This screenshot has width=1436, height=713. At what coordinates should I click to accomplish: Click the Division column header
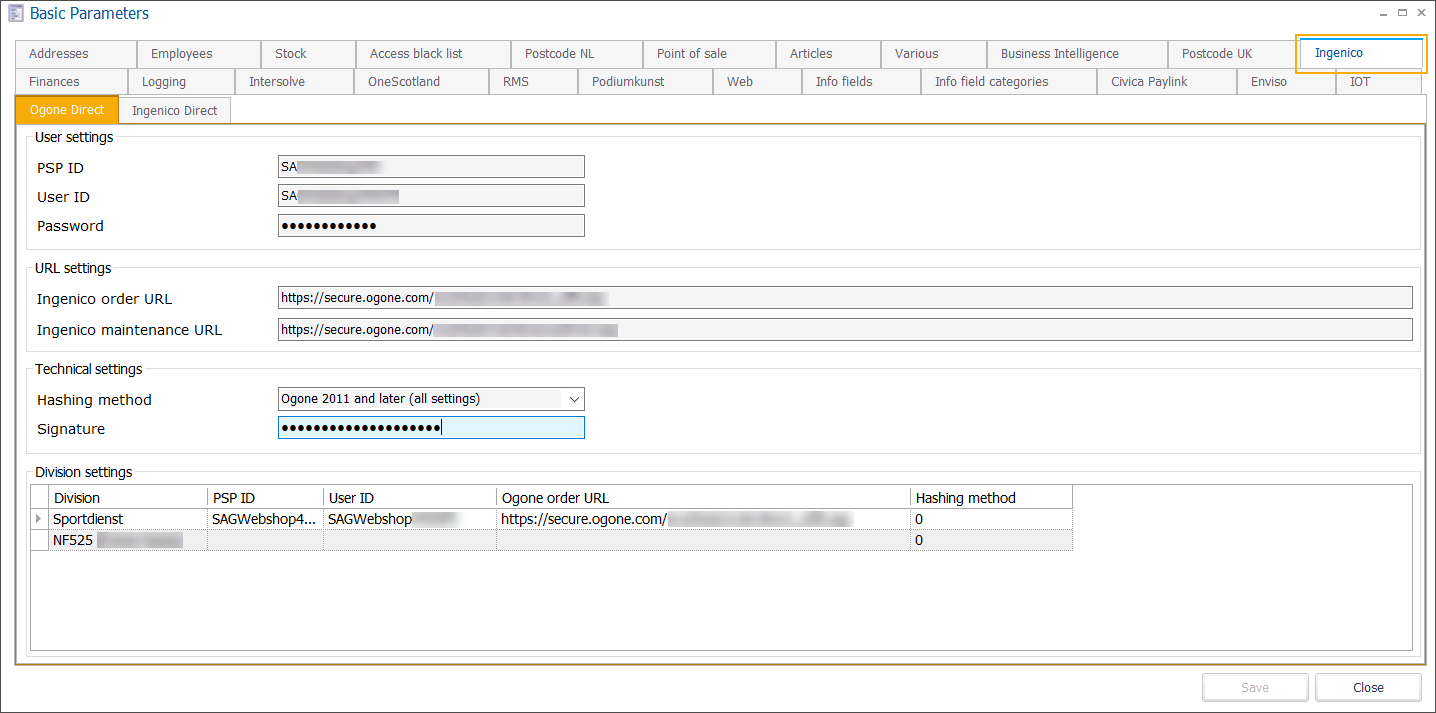128,497
